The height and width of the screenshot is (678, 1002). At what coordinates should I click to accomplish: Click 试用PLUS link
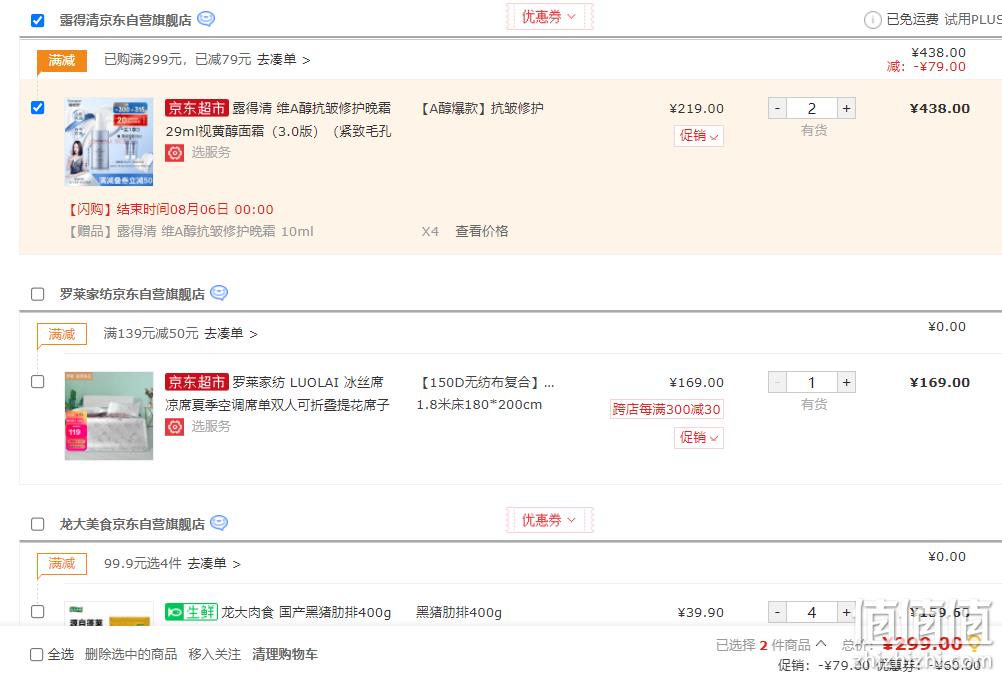coord(973,20)
